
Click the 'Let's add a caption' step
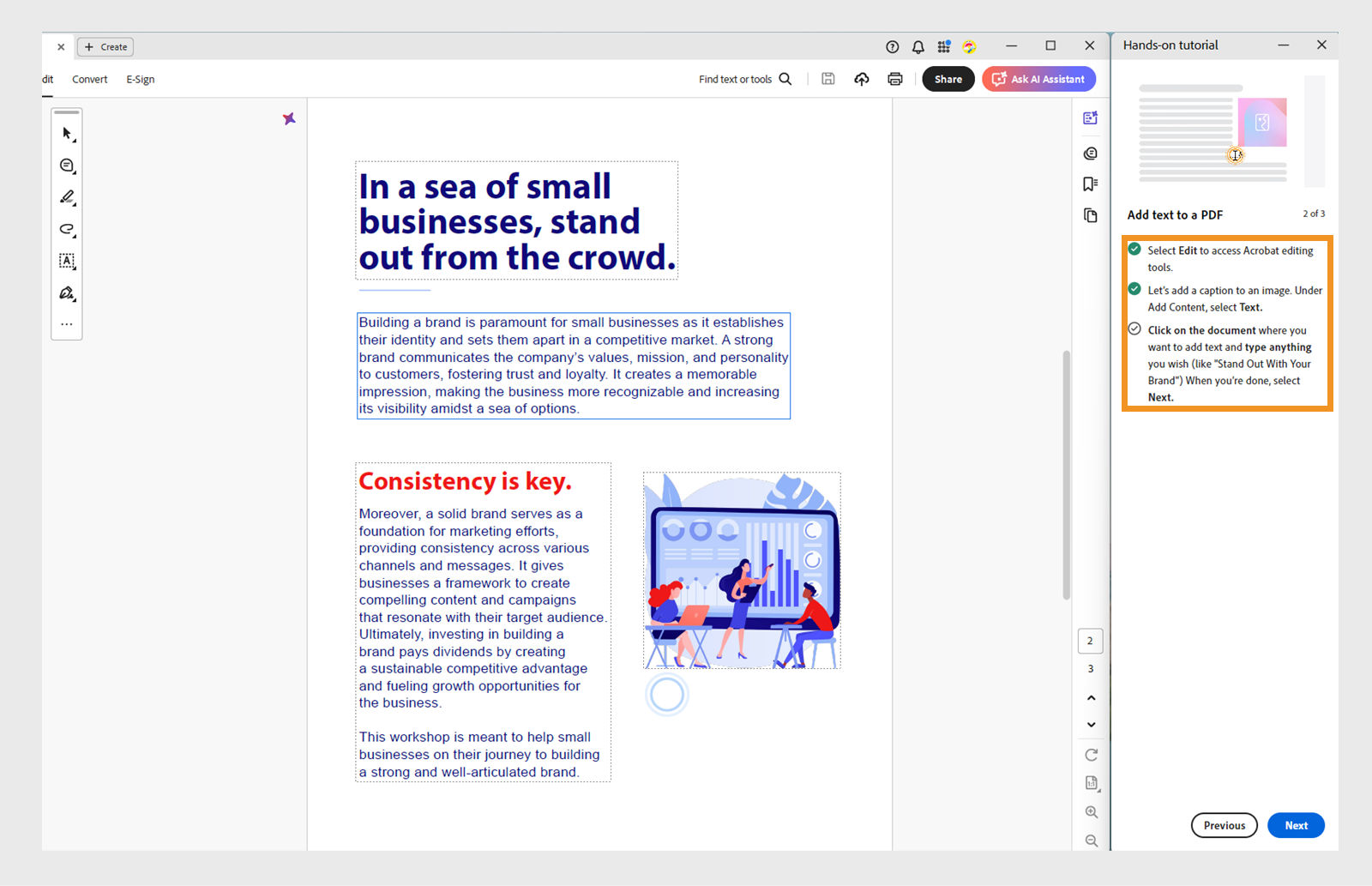pyautogui.click(x=1235, y=298)
